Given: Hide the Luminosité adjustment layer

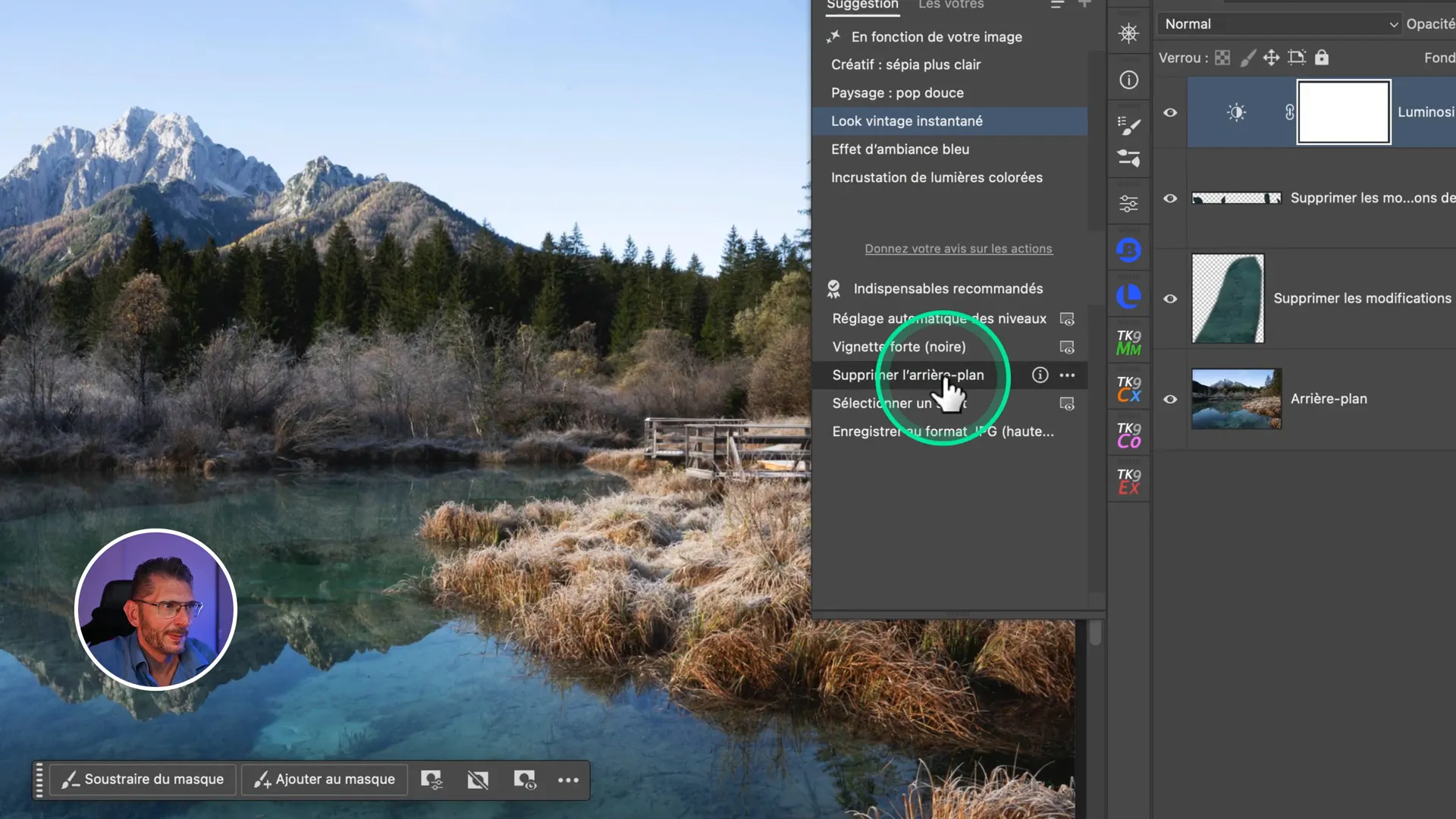Looking at the screenshot, I should (1170, 112).
